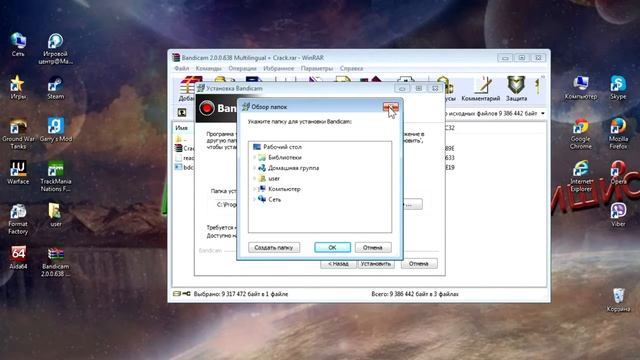Click the Имя column header in WinRAR
This screenshot has width=640, height=360.
[181, 128]
